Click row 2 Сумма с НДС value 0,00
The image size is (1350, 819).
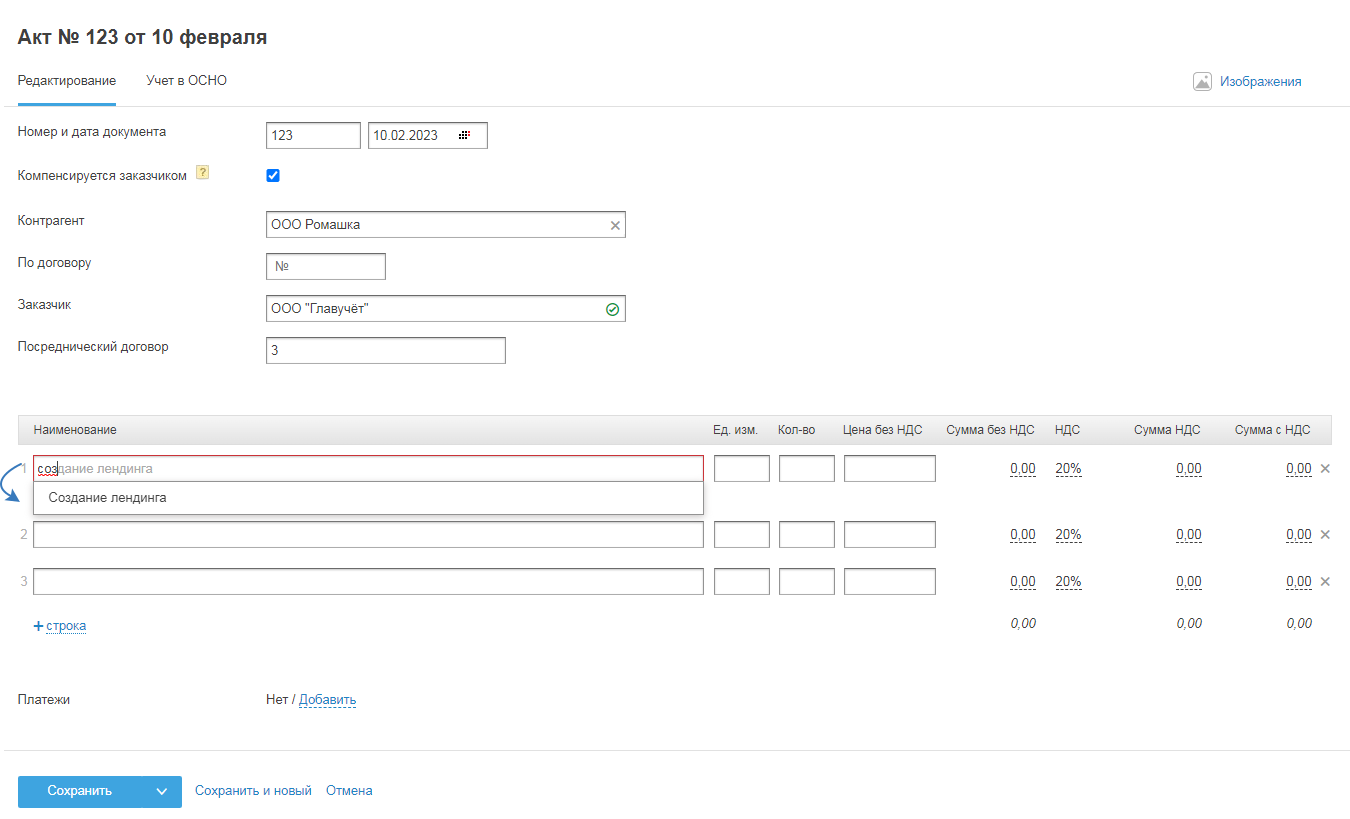(x=1299, y=534)
